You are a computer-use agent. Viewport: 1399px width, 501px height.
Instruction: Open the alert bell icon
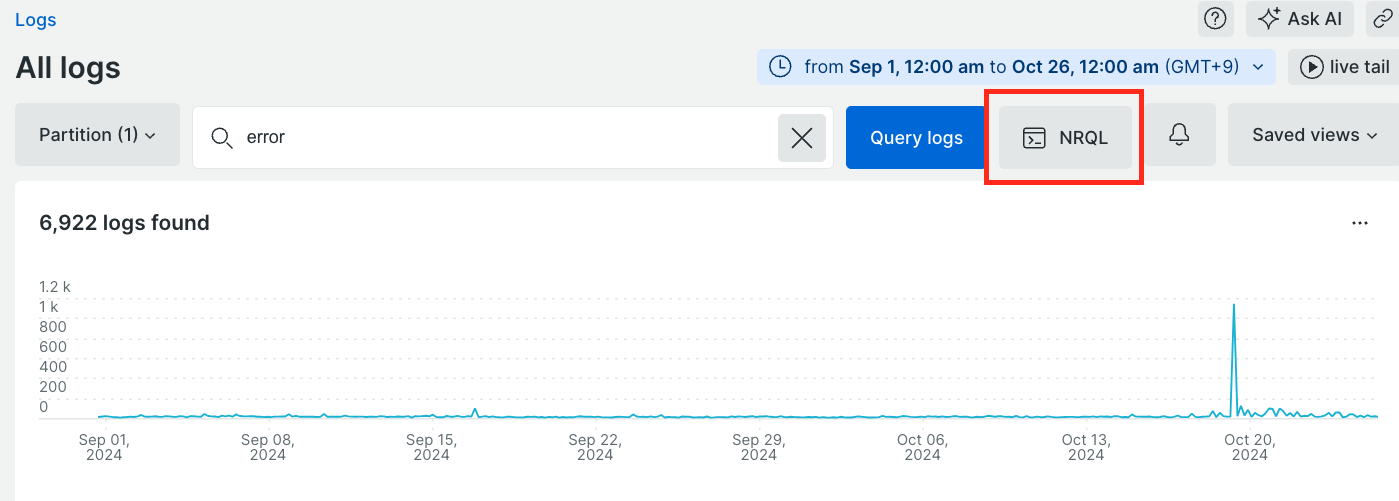click(x=1179, y=135)
